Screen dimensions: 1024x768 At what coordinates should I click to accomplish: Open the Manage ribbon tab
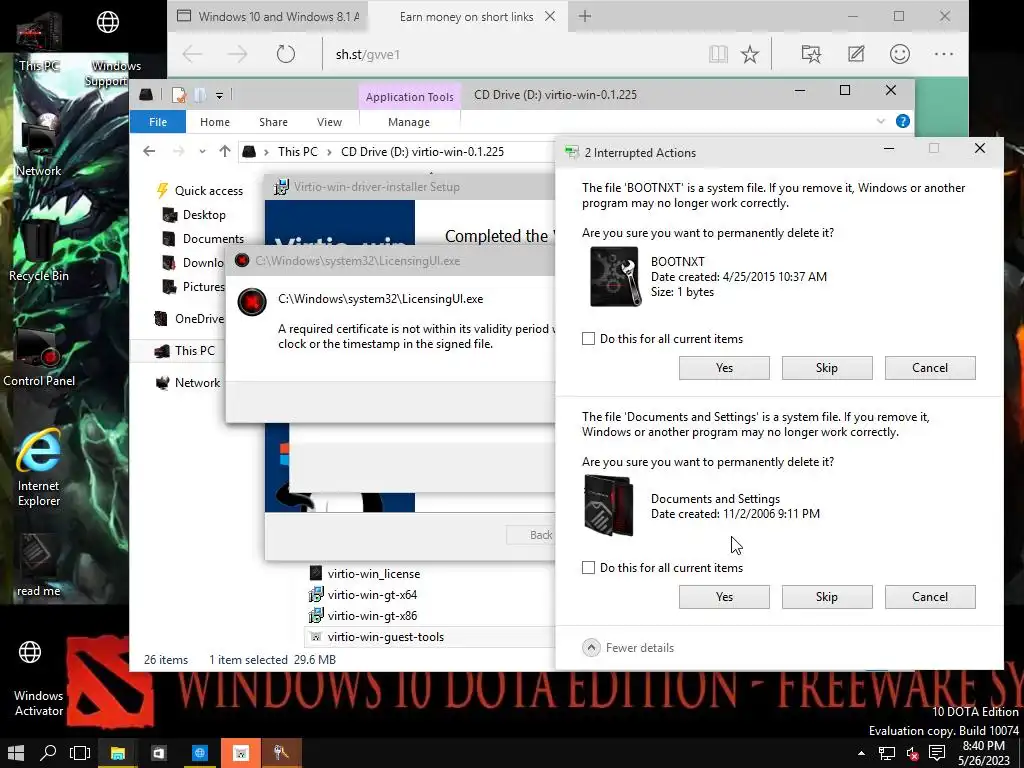click(409, 121)
